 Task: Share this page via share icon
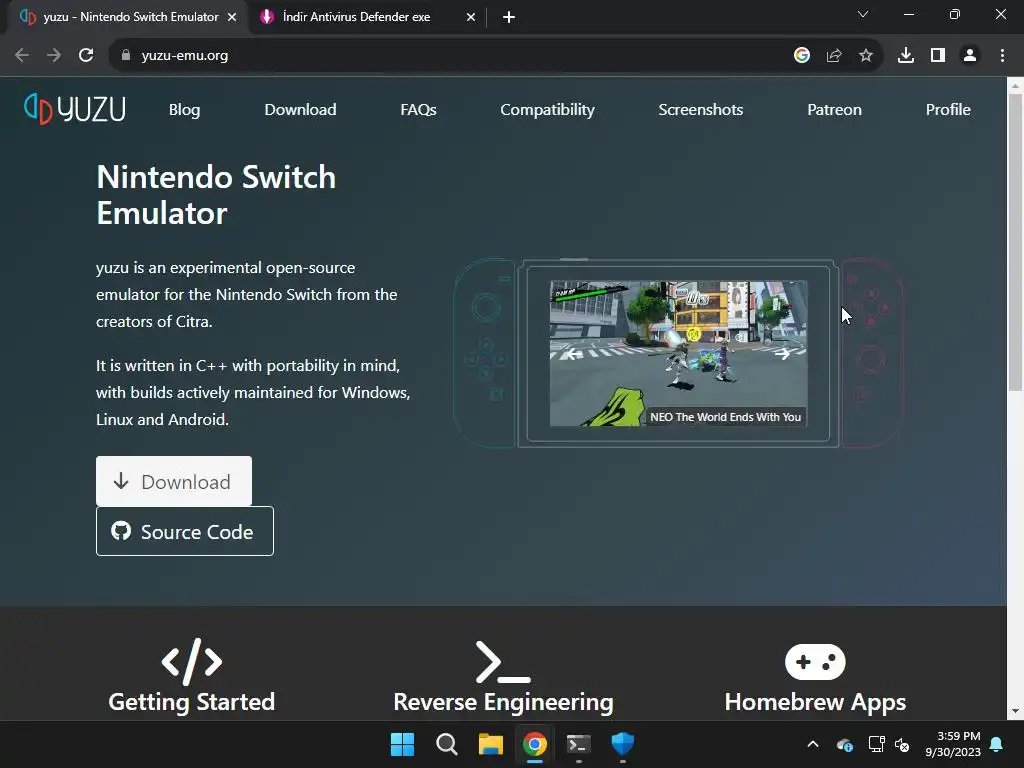(834, 56)
